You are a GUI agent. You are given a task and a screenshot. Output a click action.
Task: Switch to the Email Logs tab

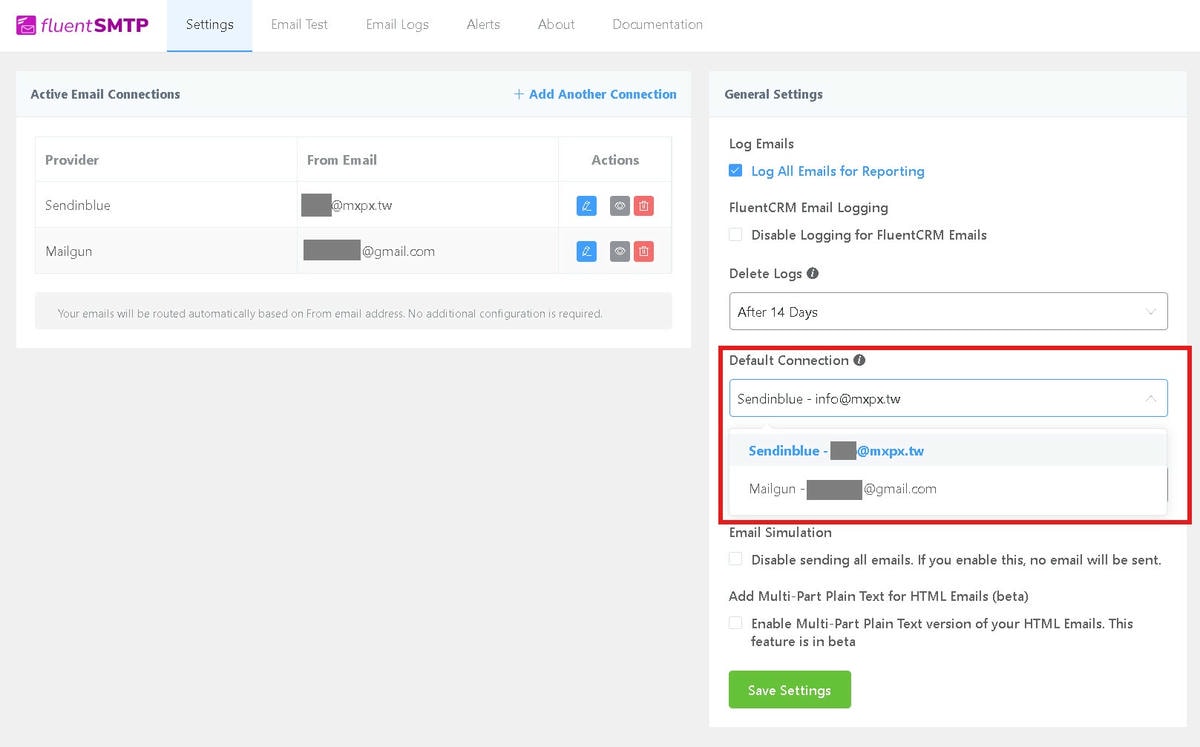click(x=397, y=25)
